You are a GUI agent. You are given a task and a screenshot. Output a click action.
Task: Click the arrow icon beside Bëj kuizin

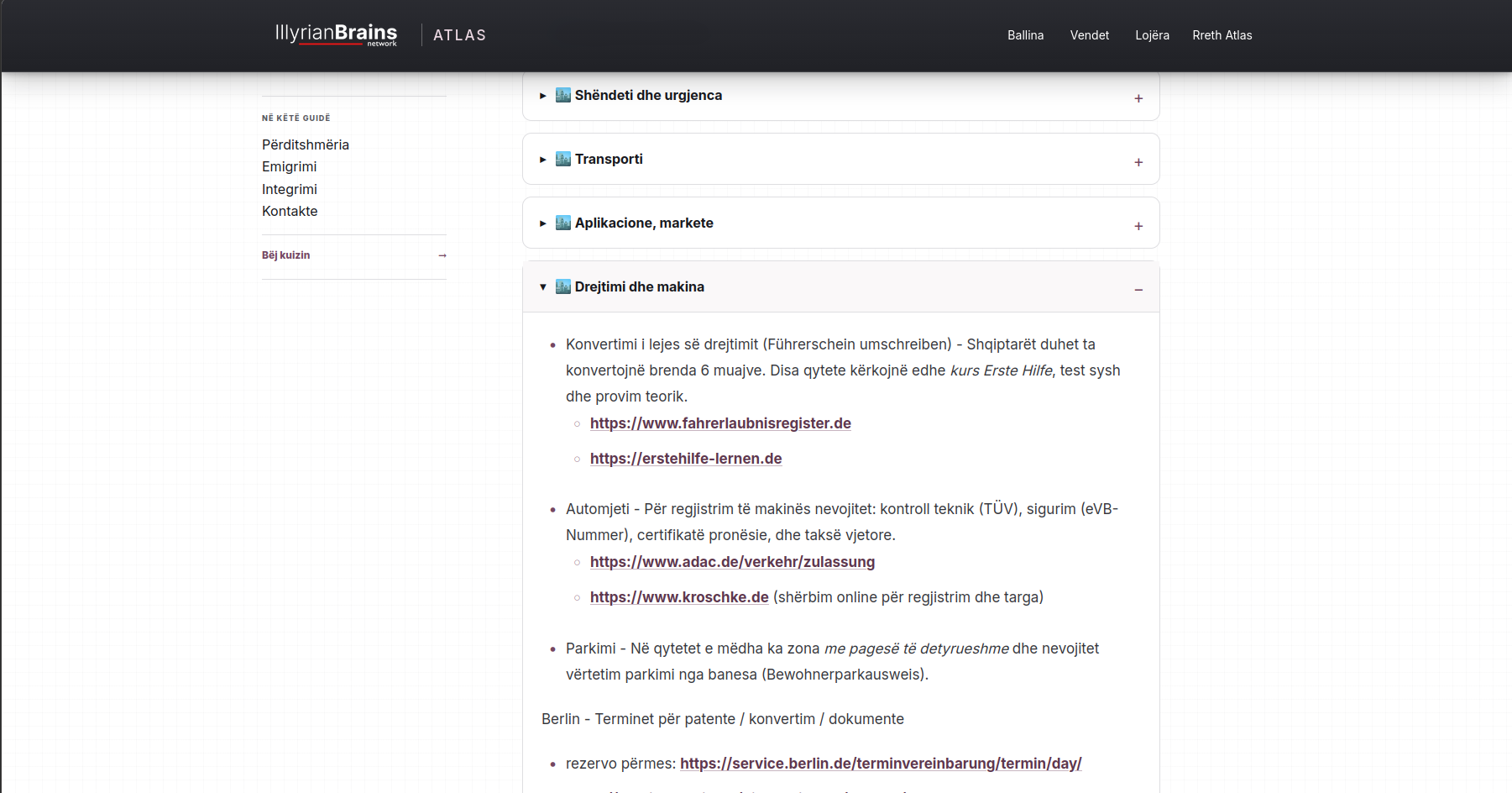[x=442, y=255]
